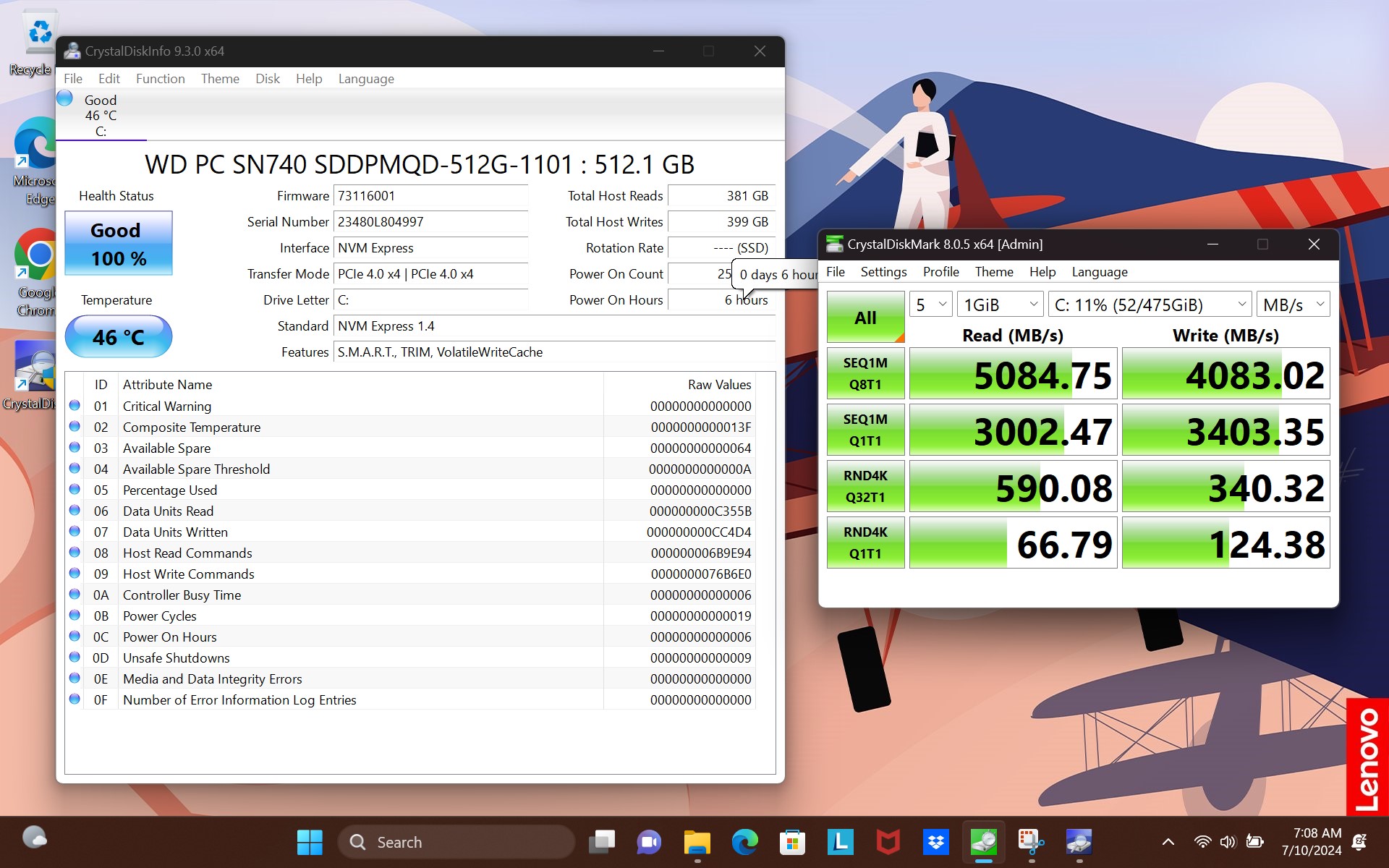This screenshot has height=868, width=1389.
Task: Select the Composite Temperature attribute row
Action: [x=411, y=427]
